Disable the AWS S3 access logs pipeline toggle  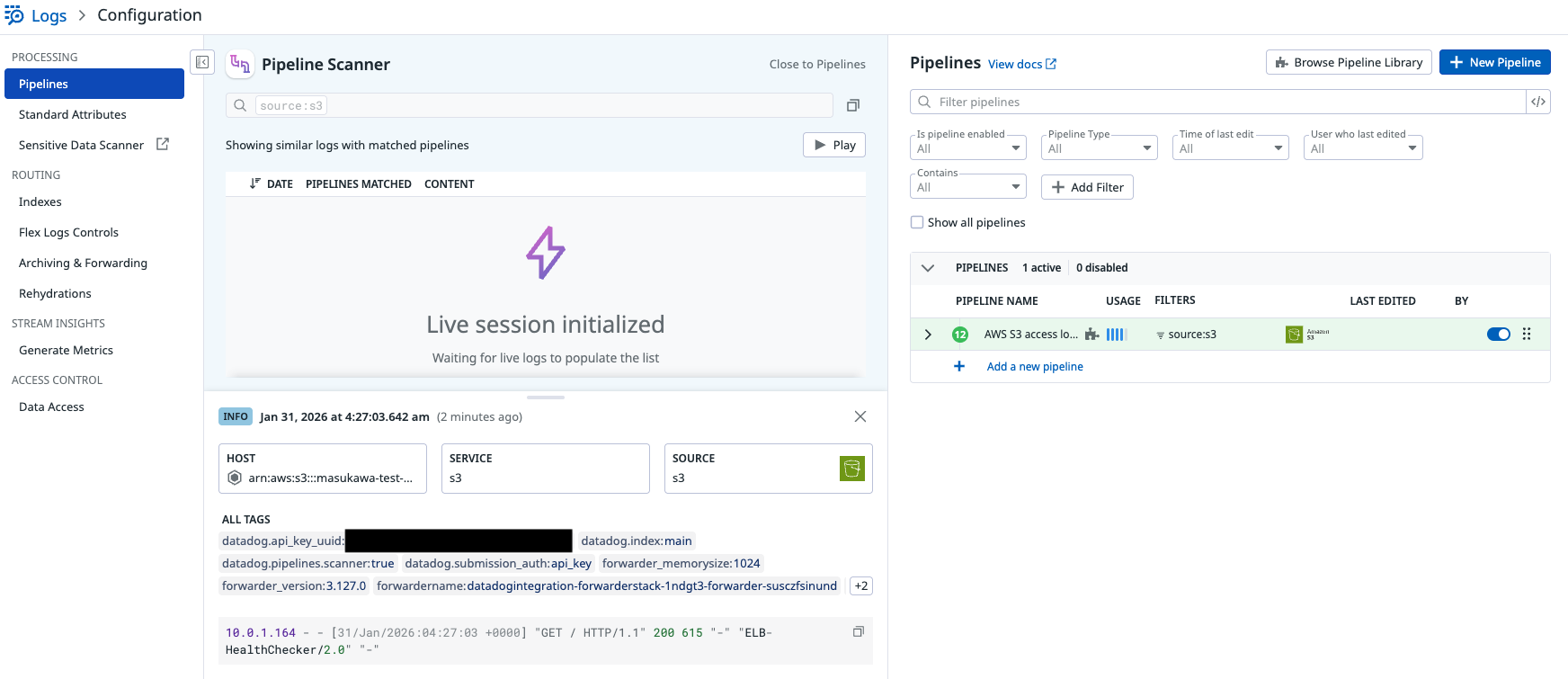tap(1498, 334)
